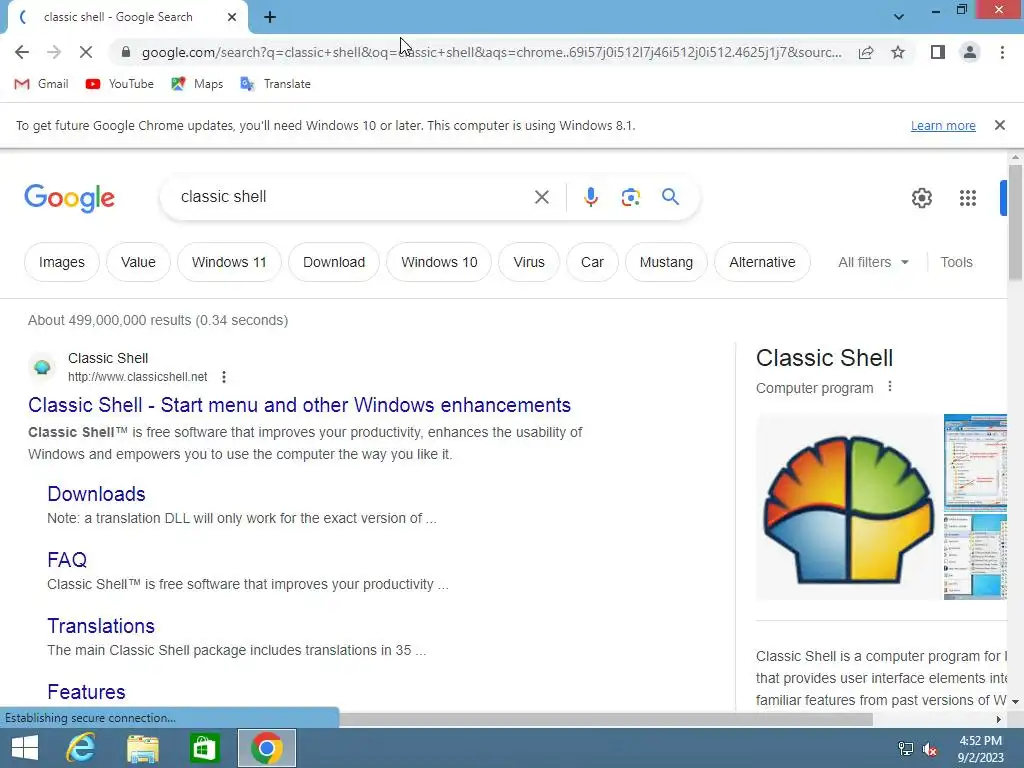The image size is (1024, 768).
Task: Click the Classic Shell logo image
Action: pyautogui.click(x=848, y=507)
